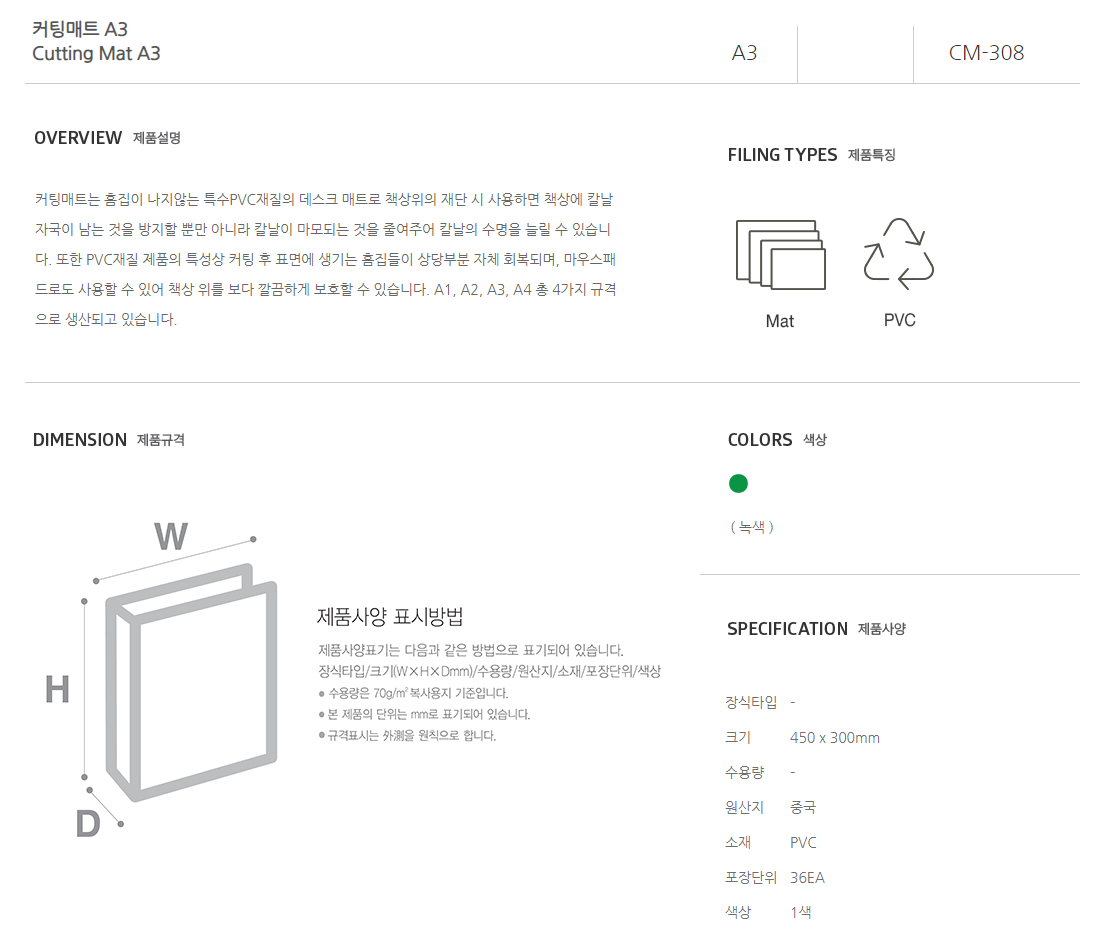
Task: Click the COLORS section heading
Action: pyautogui.click(x=759, y=440)
